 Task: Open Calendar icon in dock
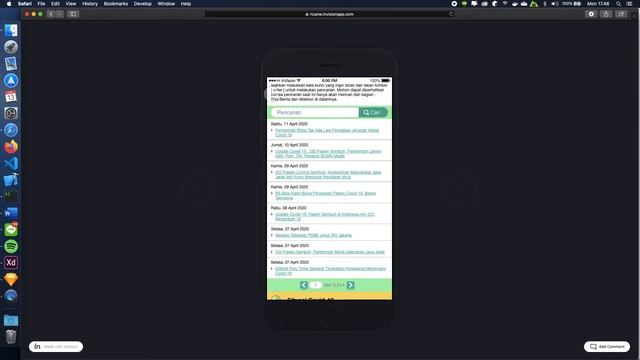pyautogui.click(x=11, y=97)
